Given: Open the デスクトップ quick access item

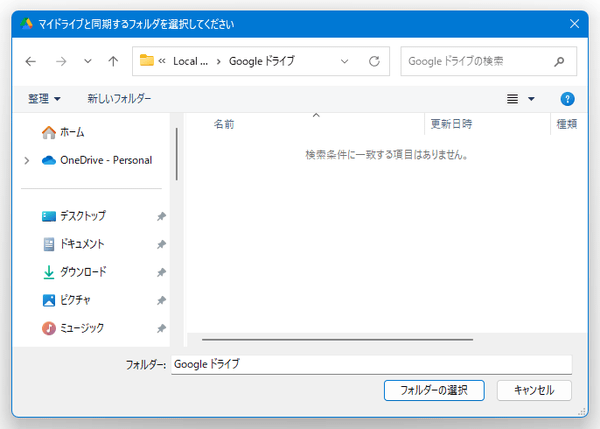Looking at the screenshot, I should (82, 216).
